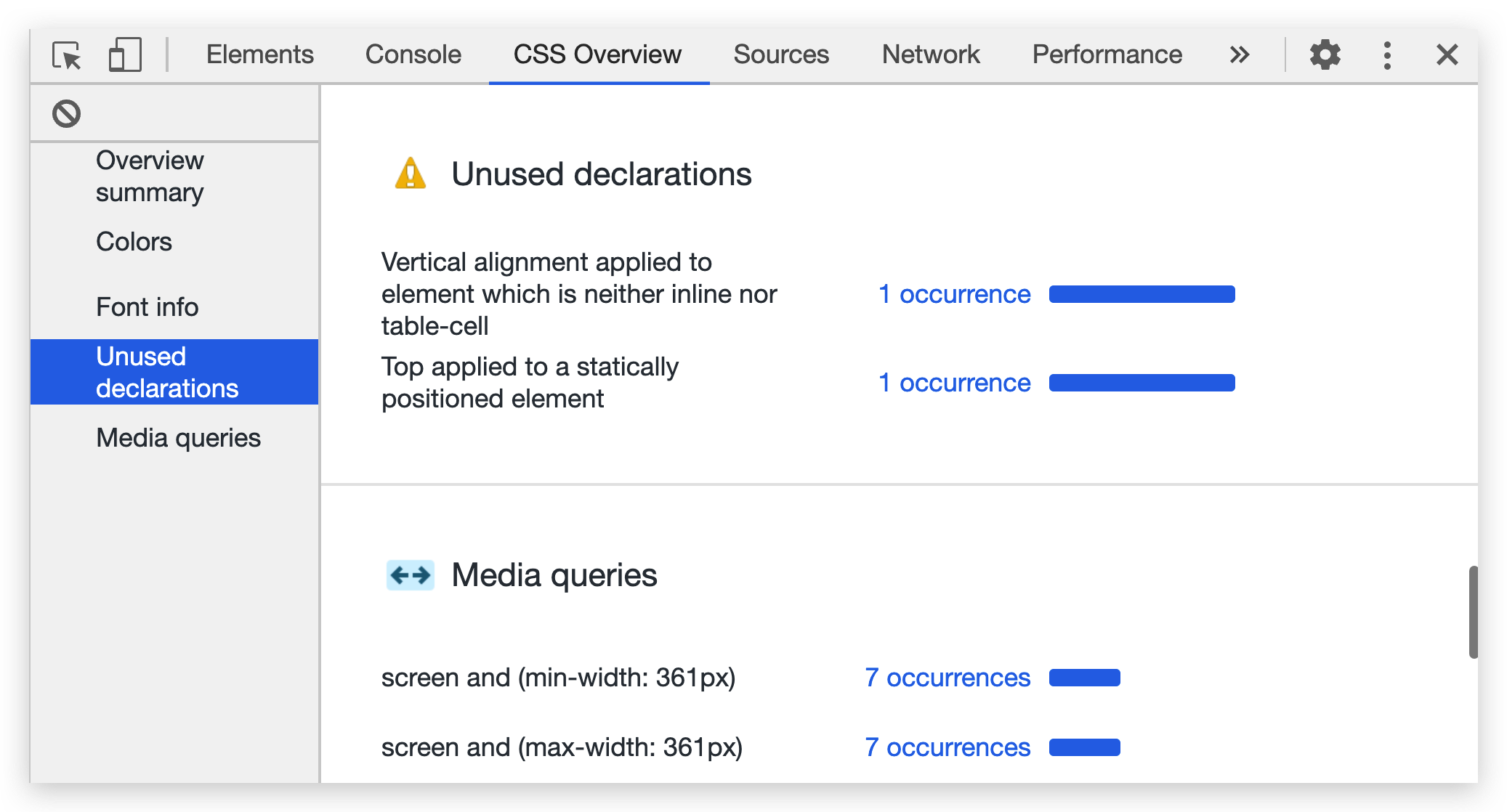Click the bar next to the Top applied occurrence
Viewport: 1507px width, 812px height.
coord(1142,383)
